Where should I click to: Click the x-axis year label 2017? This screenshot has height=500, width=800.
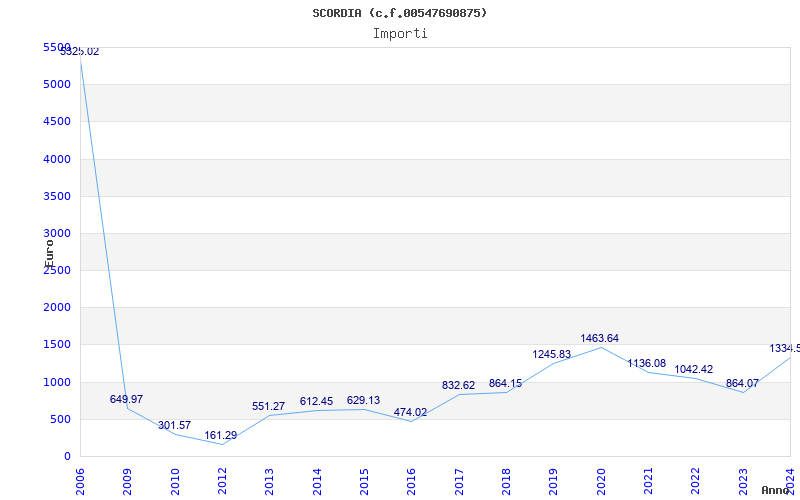click(459, 481)
